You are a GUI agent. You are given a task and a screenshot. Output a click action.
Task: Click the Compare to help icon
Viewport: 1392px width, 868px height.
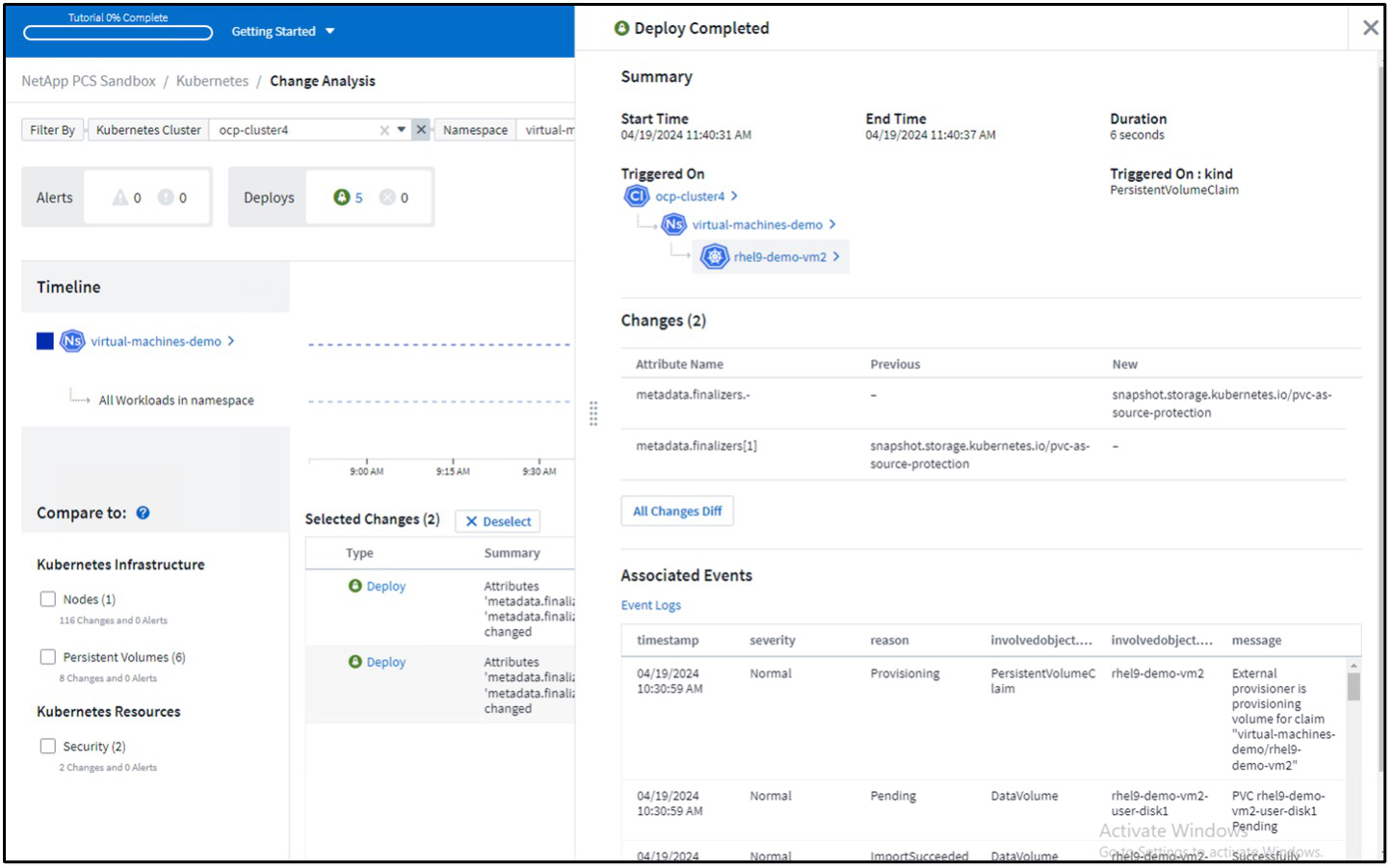pos(143,513)
